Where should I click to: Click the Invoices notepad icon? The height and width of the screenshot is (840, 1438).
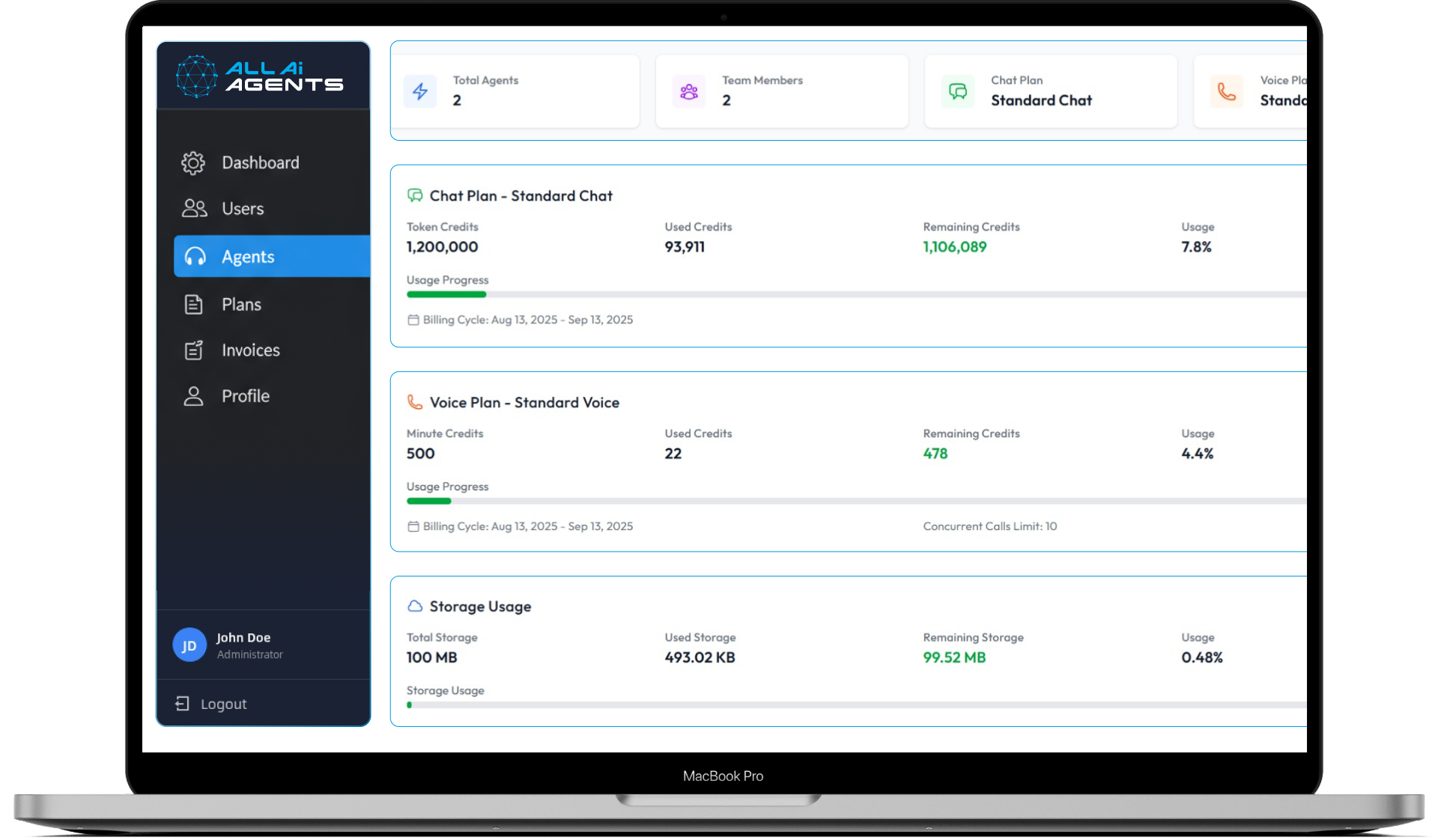pyautogui.click(x=193, y=350)
